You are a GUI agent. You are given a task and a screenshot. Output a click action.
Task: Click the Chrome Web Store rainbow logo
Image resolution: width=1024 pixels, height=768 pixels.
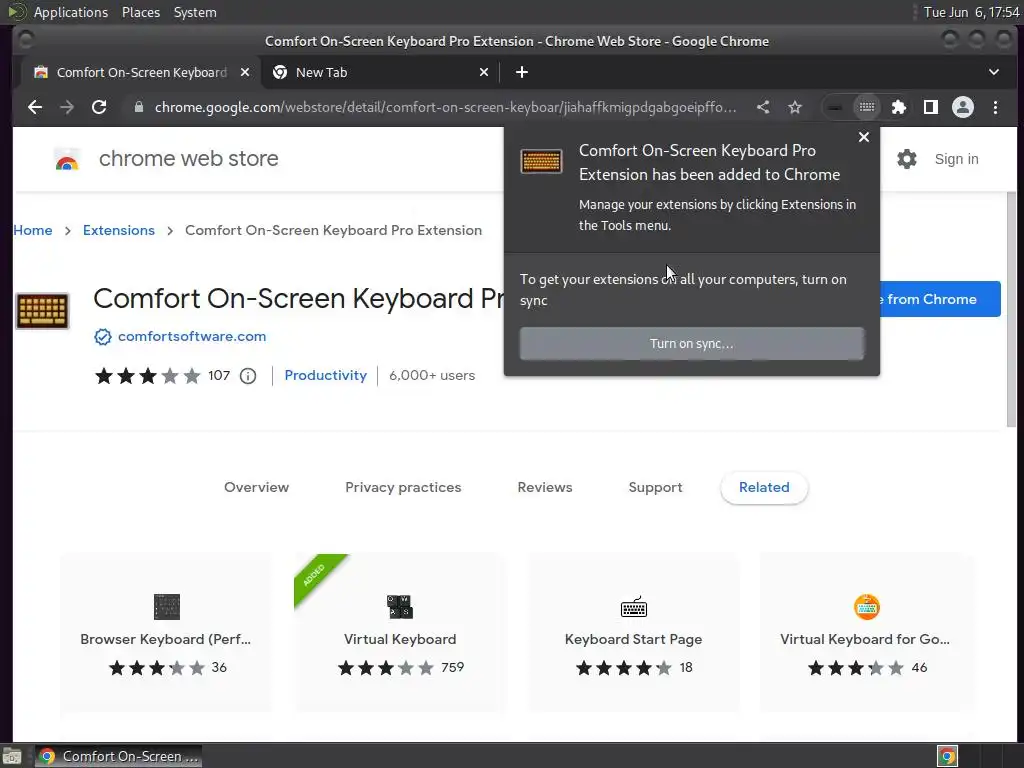[x=67, y=159]
